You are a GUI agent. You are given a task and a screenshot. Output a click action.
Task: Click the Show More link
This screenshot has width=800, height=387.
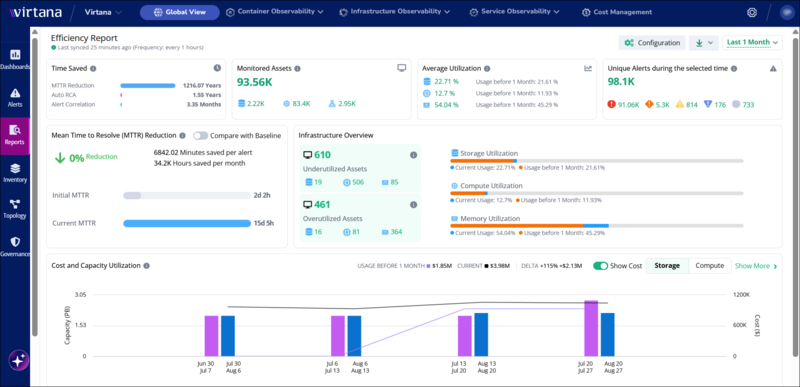pyautogui.click(x=756, y=266)
